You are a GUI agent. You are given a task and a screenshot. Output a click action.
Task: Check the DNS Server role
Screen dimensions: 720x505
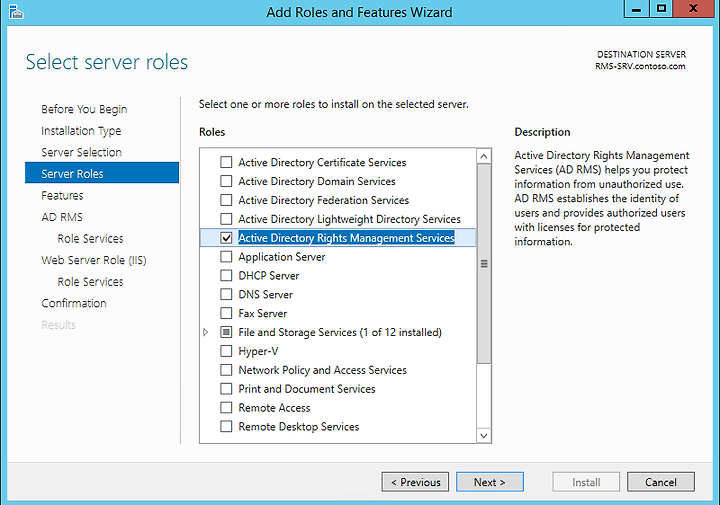click(226, 294)
